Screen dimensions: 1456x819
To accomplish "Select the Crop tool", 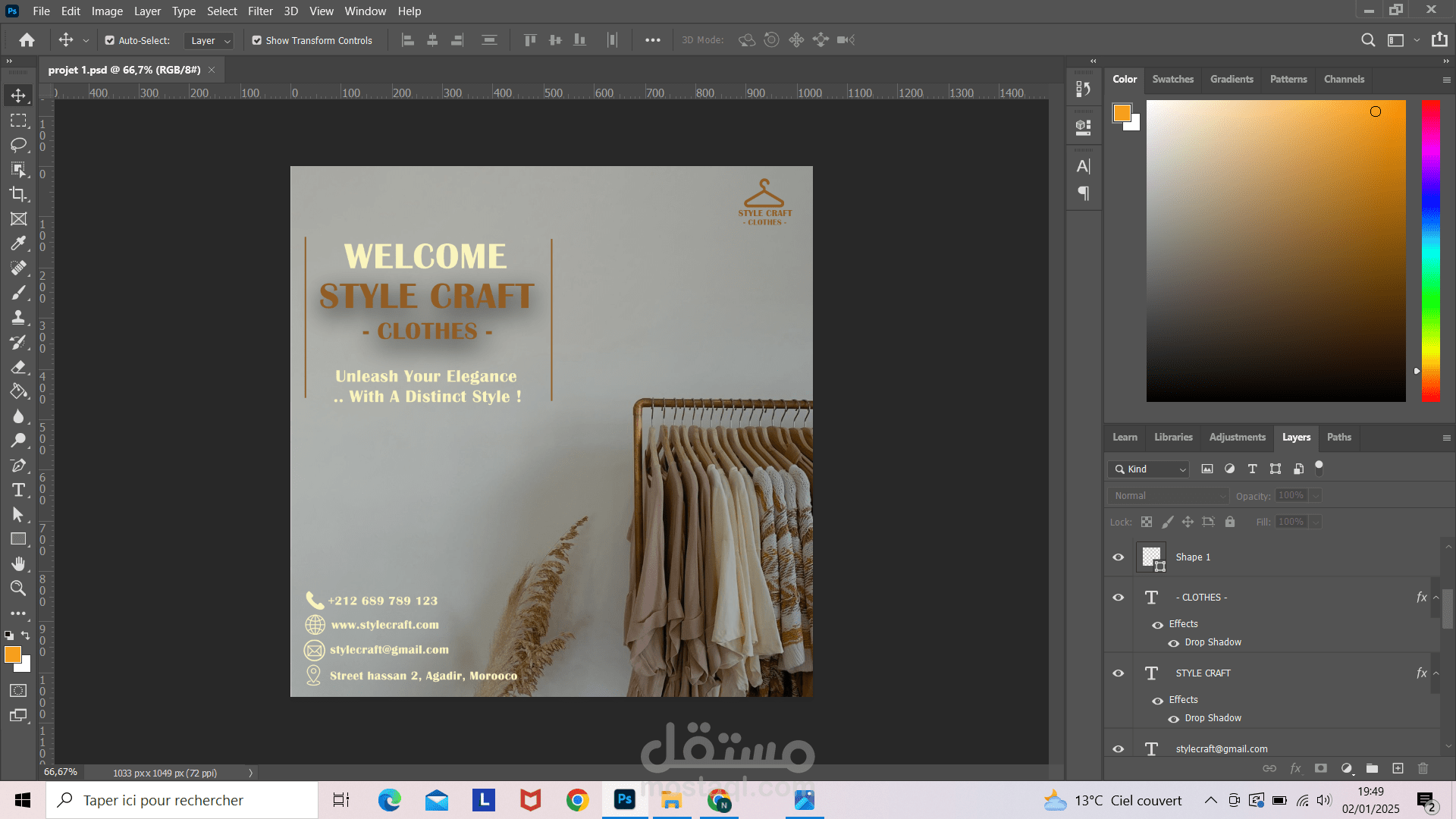I will pos(18,194).
